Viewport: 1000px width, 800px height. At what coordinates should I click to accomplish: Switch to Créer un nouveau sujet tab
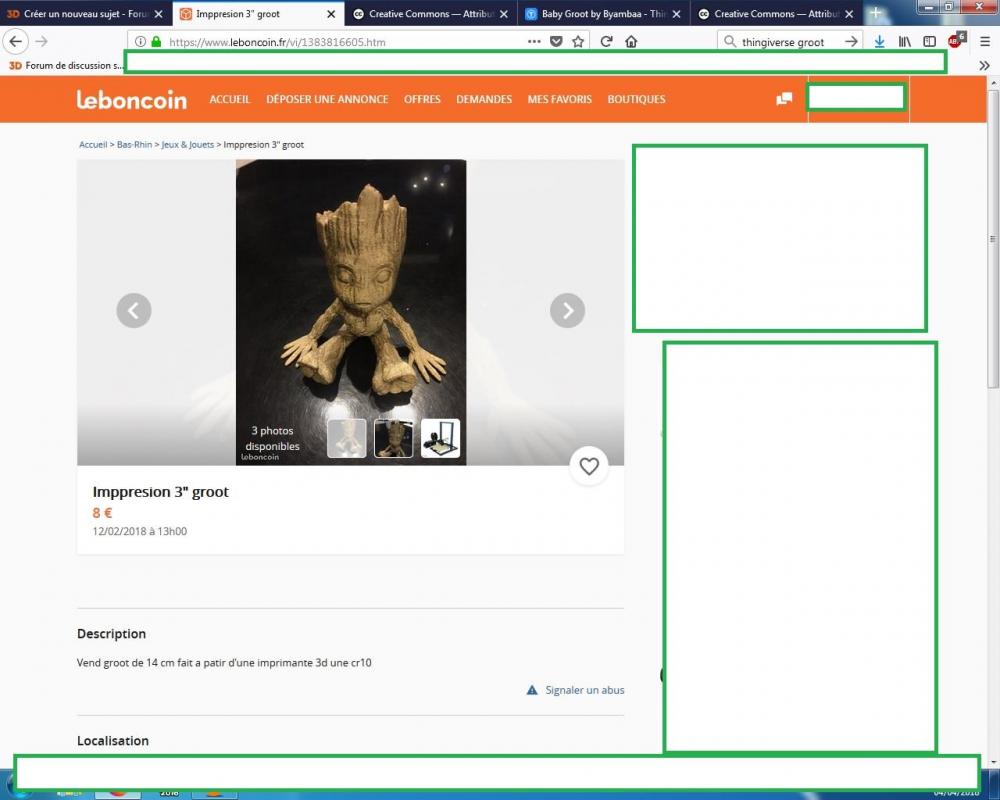click(86, 13)
